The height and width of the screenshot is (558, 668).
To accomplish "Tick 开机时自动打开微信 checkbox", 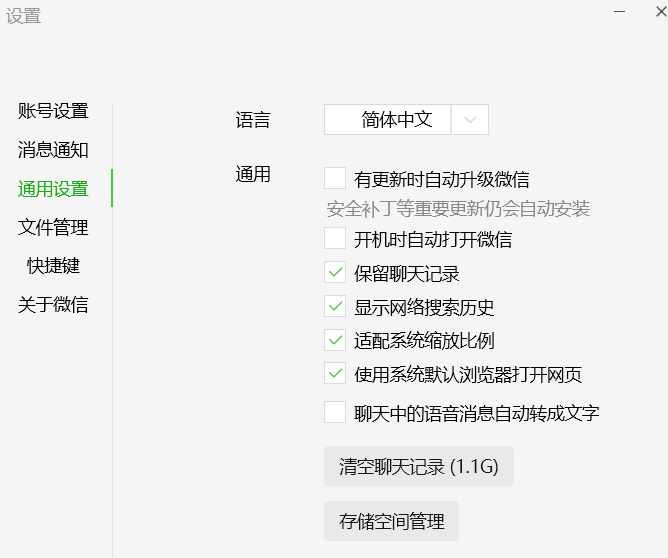I will tap(335, 238).
